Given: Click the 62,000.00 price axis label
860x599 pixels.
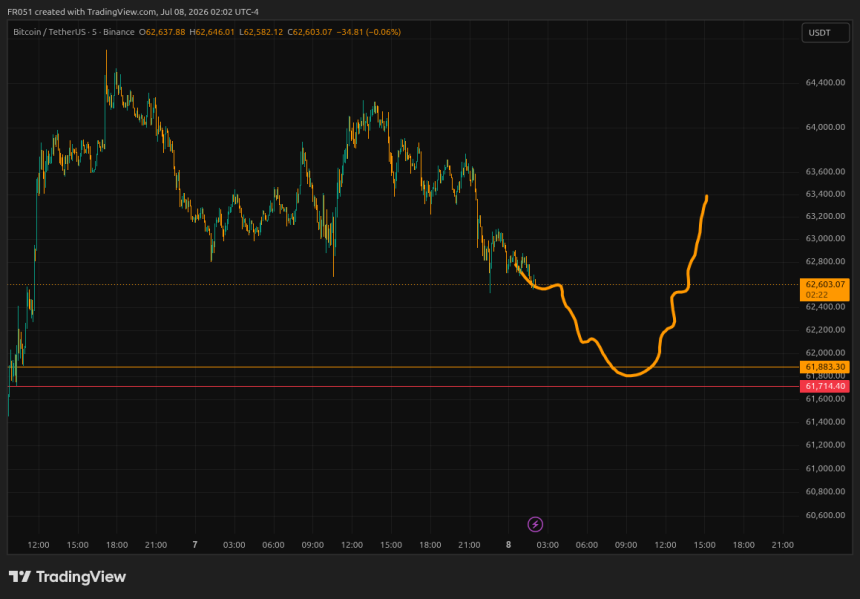Looking at the screenshot, I should [825, 353].
